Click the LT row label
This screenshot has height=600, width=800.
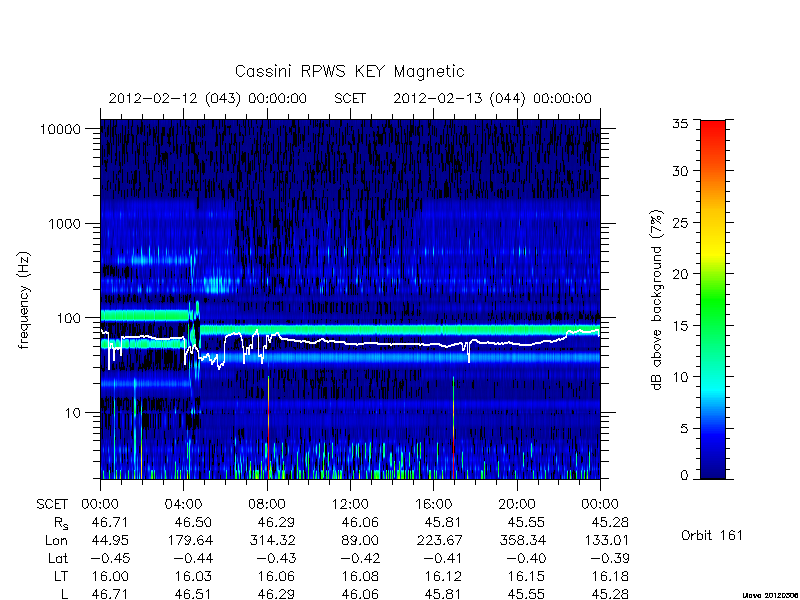pyautogui.click(x=61, y=577)
